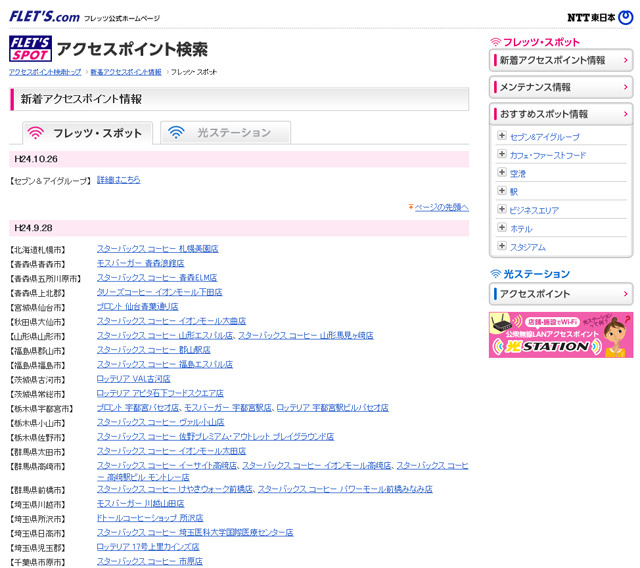Click 空港 sidebar category link
The height and width of the screenshot is (568, 640).
coord(518,174)
